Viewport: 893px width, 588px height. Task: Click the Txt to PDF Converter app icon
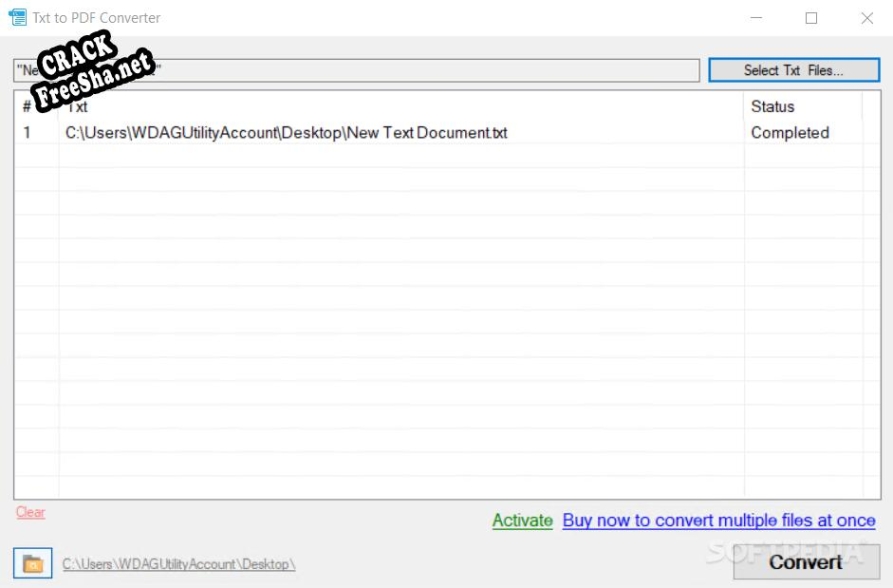point(17,17)
